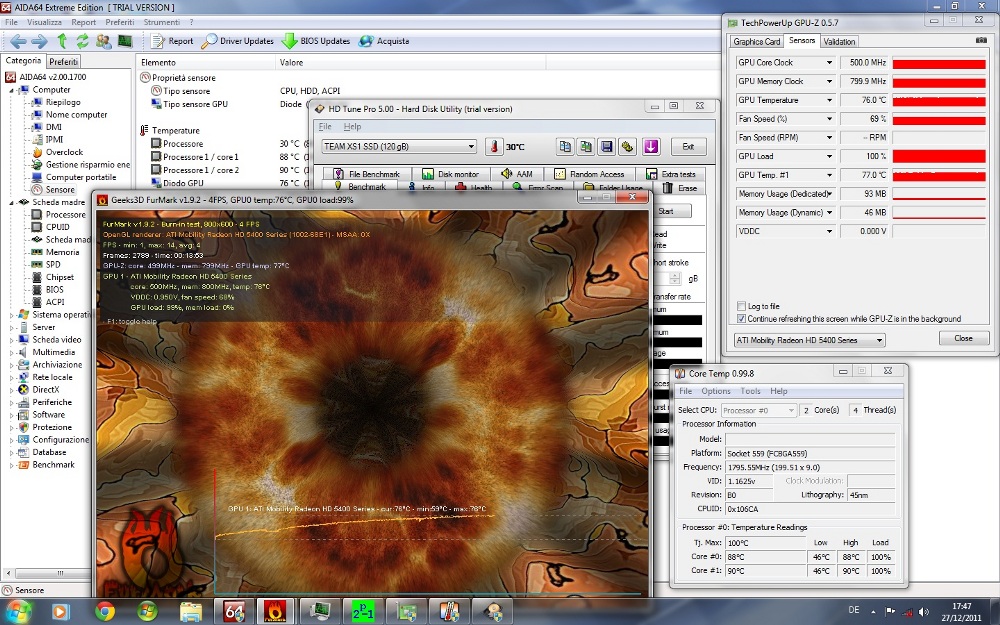The height and width of the screenshot is (625, 1000).
Task: Open the GPU Core Clock sensor dropdown
Action: (829, 63)
